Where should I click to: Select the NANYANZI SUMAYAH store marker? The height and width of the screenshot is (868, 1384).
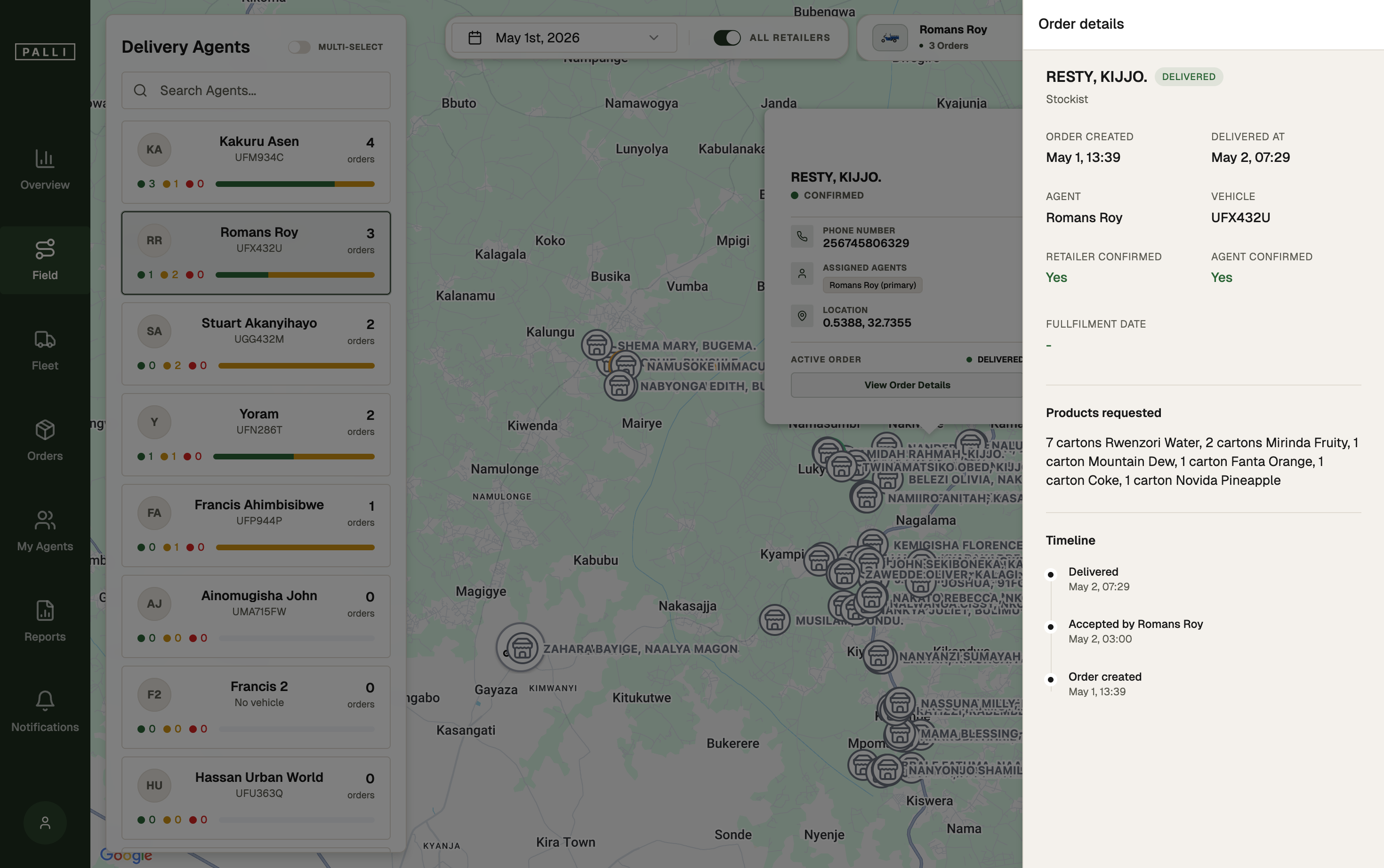tap(878, 656)
